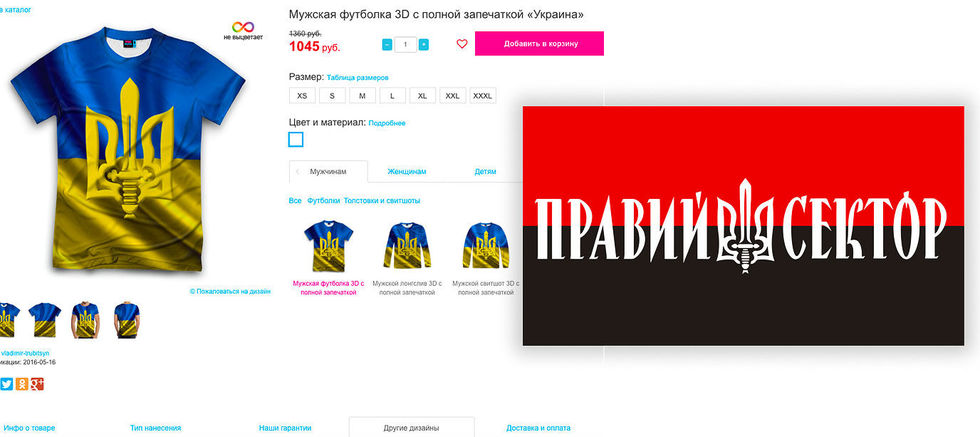This screenshot has width=980, height=437.
Task: Select size XXXL
Action: click(x=482, y=96)
